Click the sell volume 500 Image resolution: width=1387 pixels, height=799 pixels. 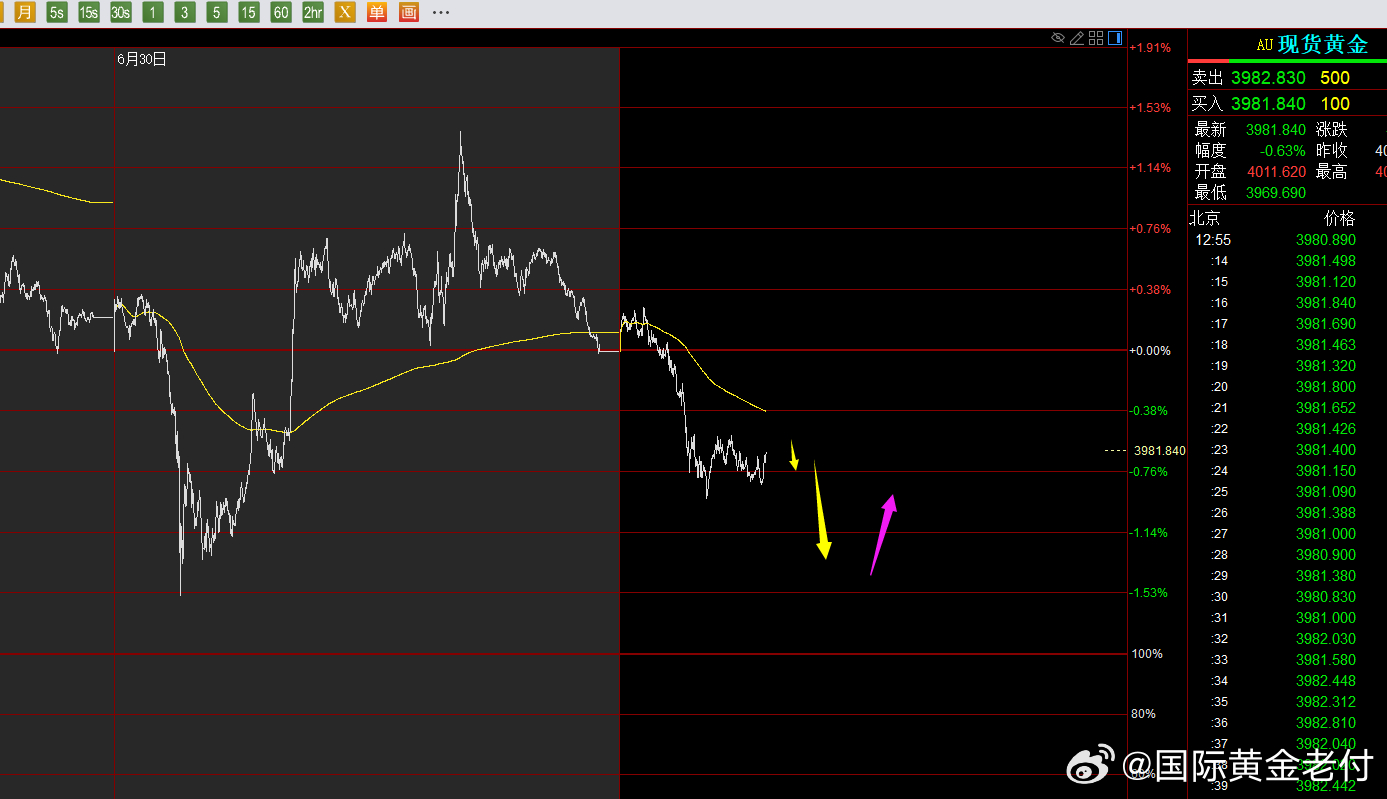click(1335, 78)
